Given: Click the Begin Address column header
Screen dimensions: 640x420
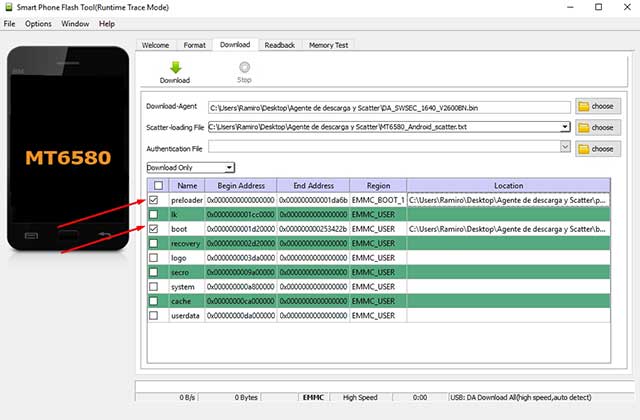Looking at the screenshot, I should (x=241, y=186).
